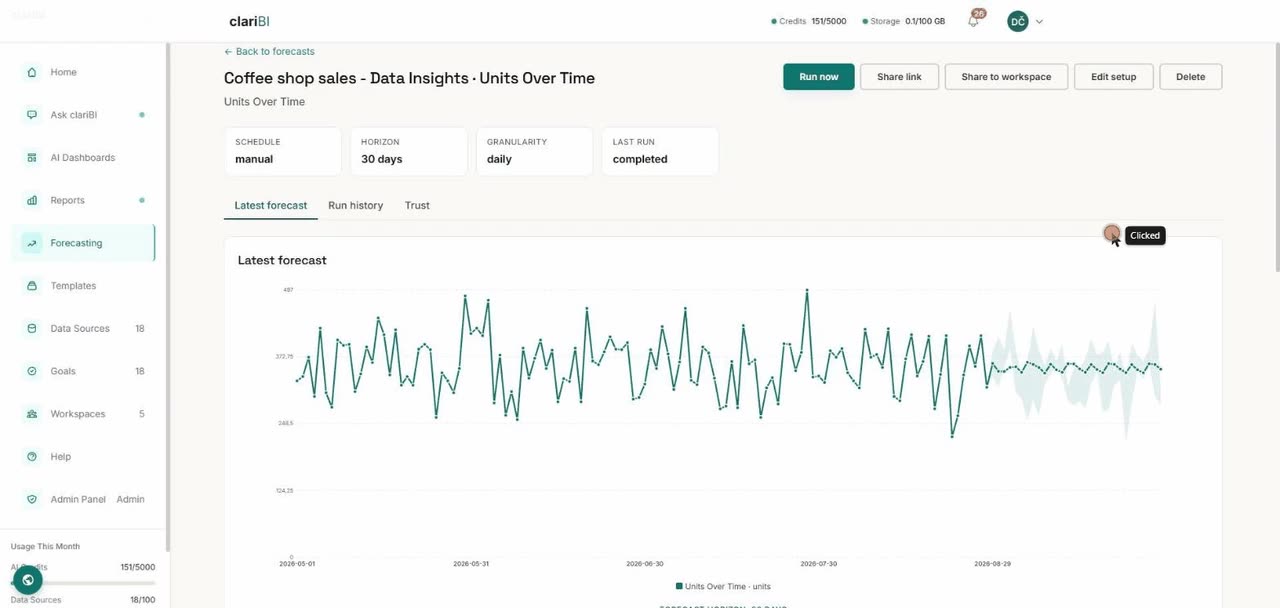Open the Admin Panel menu item

pyautogui.click(x=84, y=499)
